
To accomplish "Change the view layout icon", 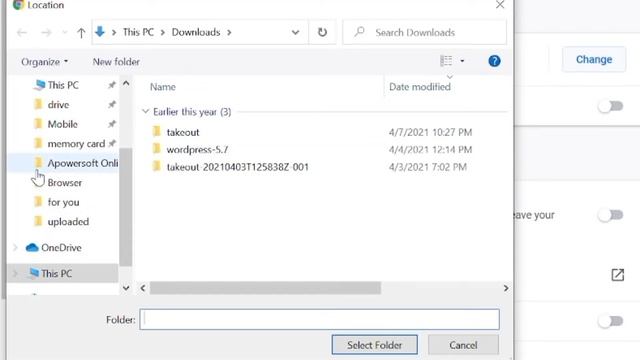I will pyautogui.click(x=446, y=61).
